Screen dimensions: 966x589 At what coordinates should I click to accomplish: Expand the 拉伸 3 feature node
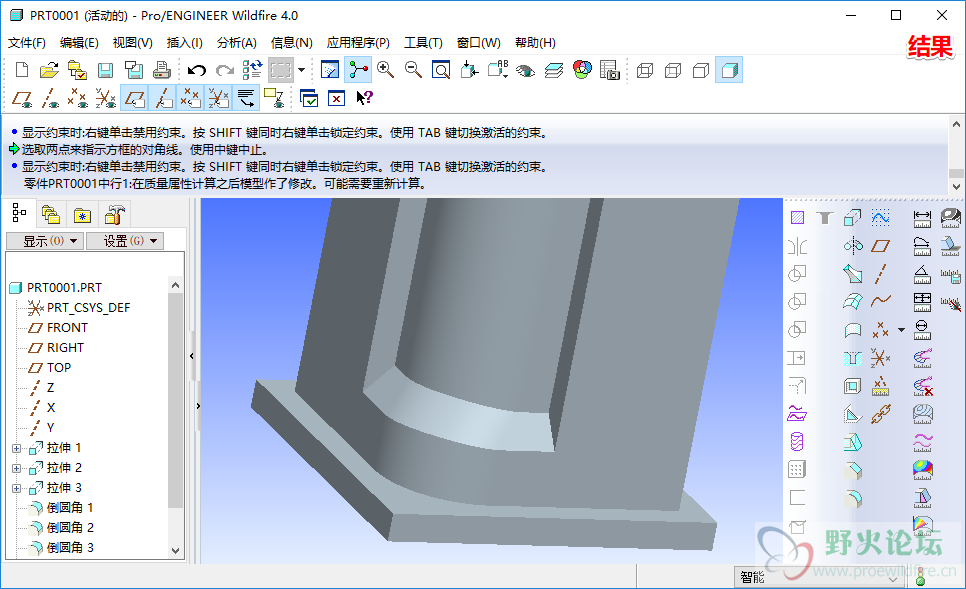point(17,489)
